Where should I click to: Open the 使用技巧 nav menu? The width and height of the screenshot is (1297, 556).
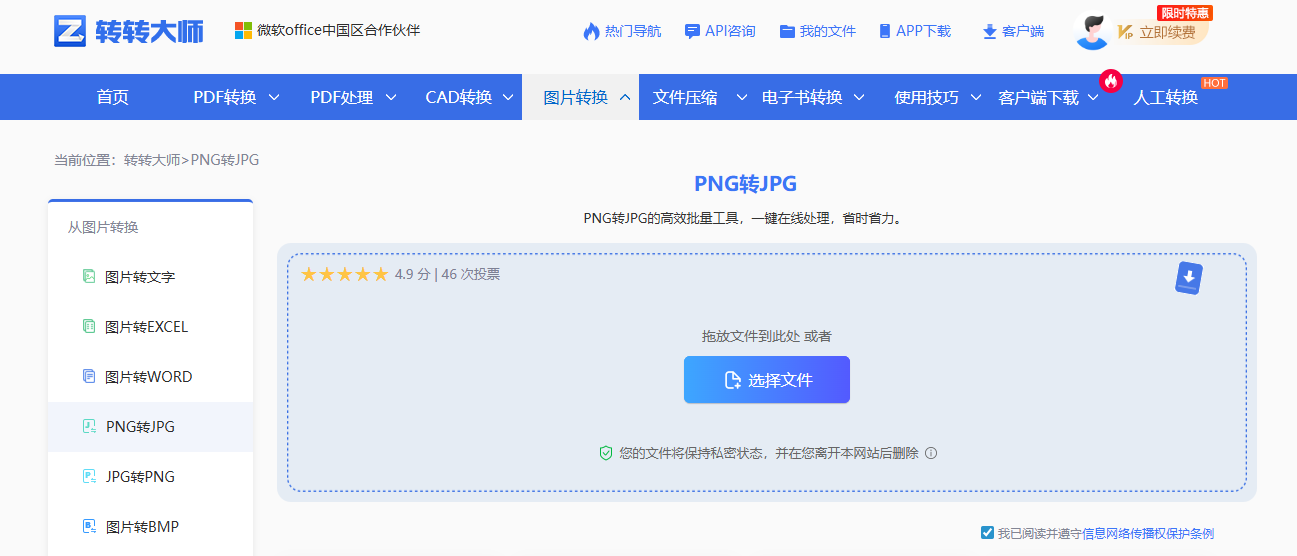pos(926,97)
